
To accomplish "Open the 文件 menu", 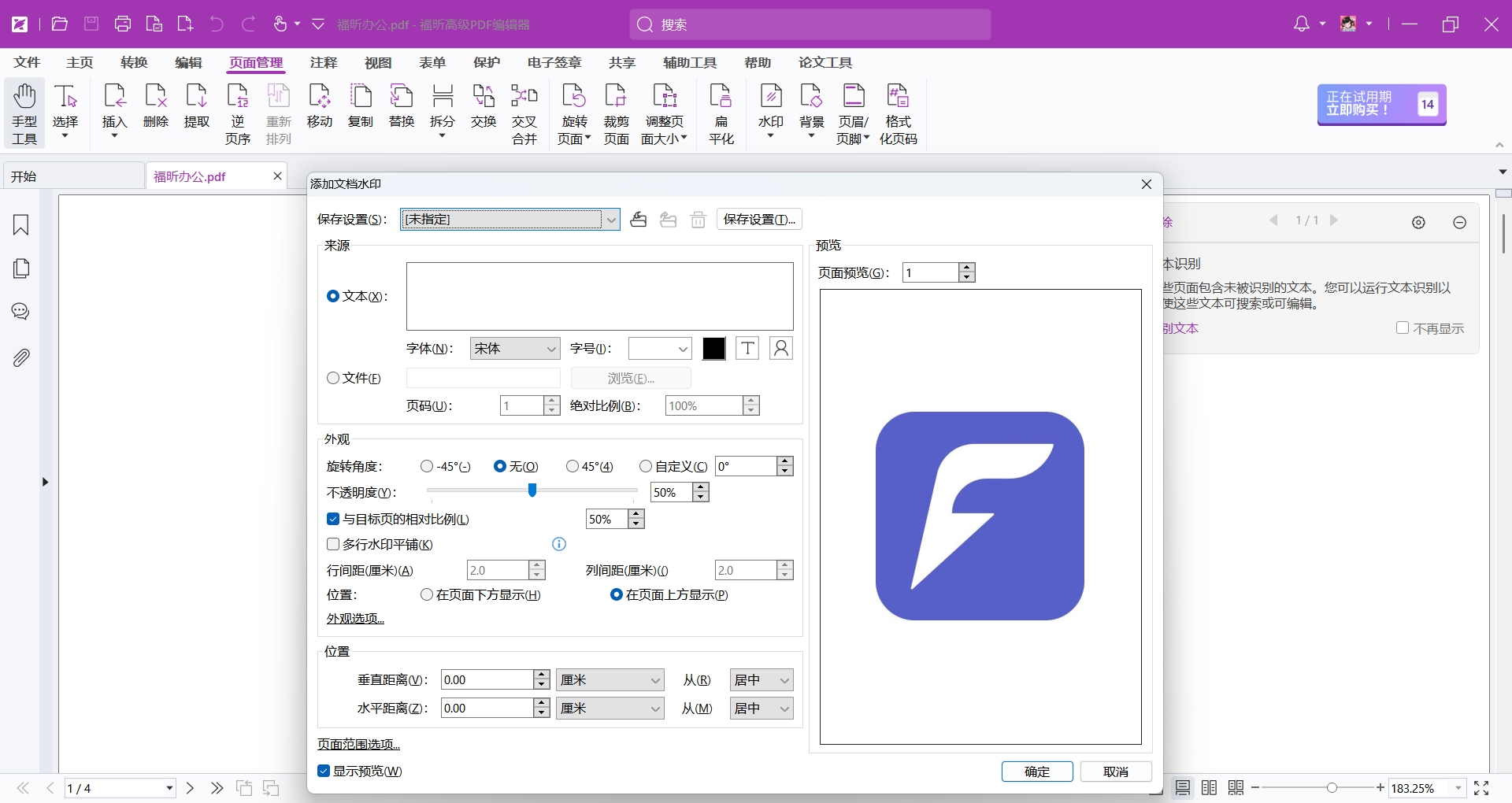I will (x=27, y=62).
